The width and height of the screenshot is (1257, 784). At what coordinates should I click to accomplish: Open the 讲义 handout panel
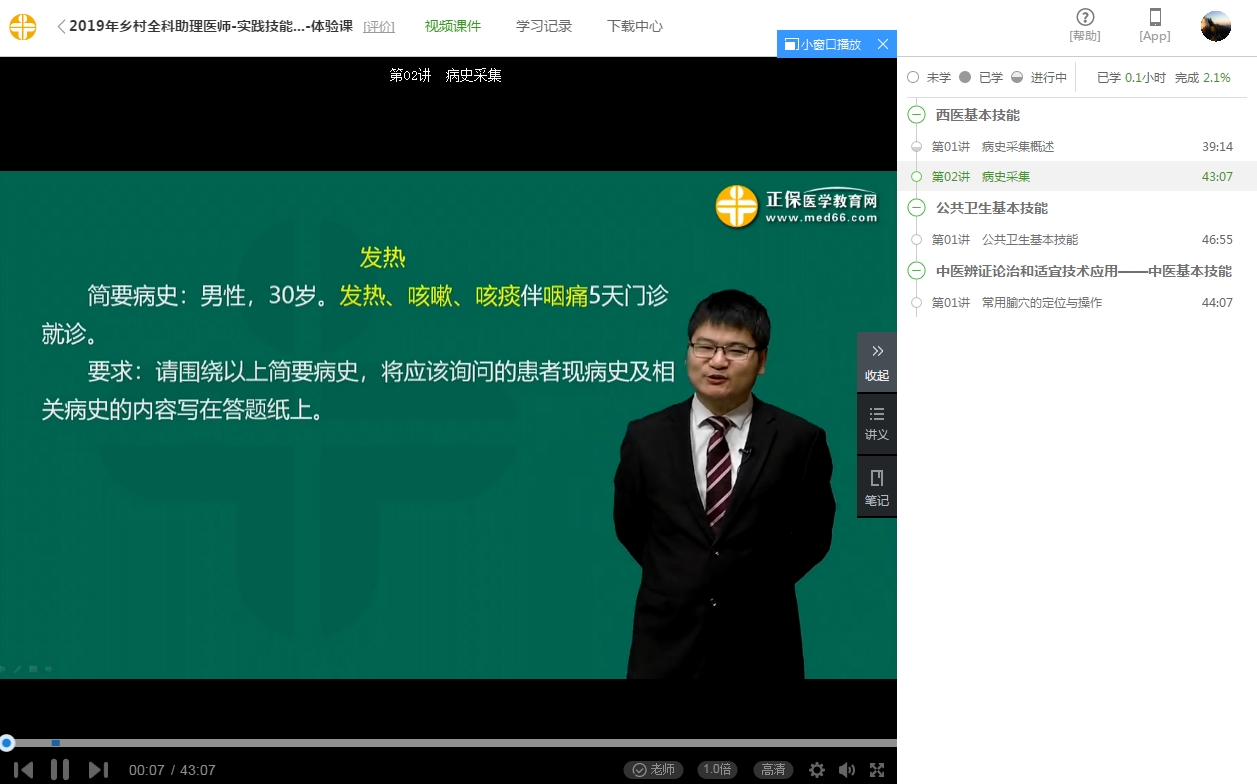pyautogui.click(x=877, y=424)
